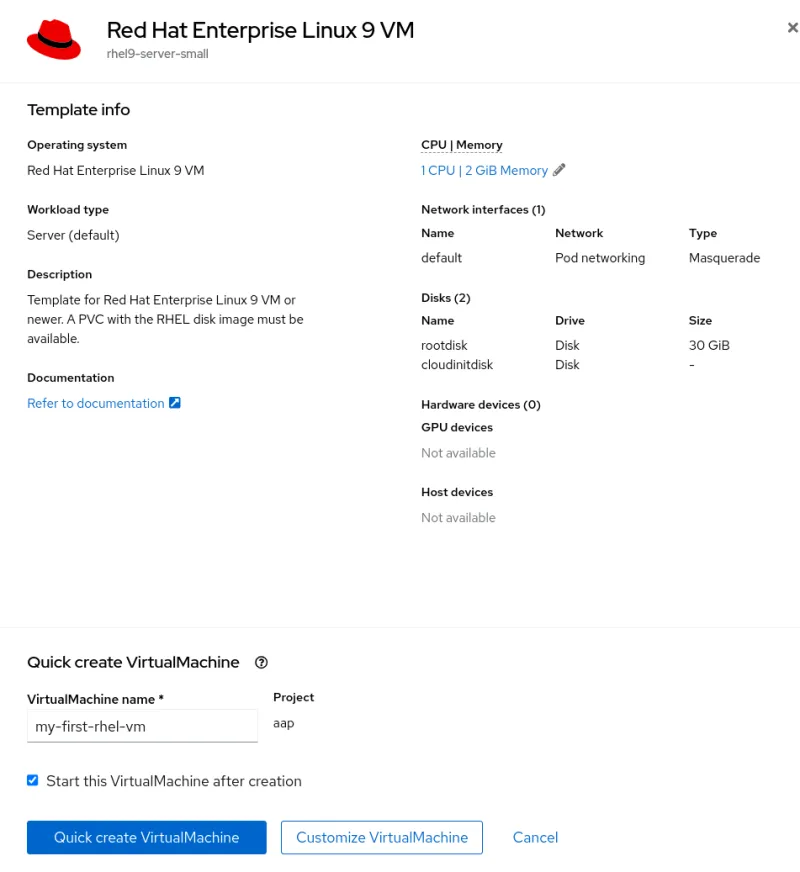Click the pencil edit icon beside Memory link
This screenshot has height=872, width=800.
pyautogui.click(x=558, y=170)
